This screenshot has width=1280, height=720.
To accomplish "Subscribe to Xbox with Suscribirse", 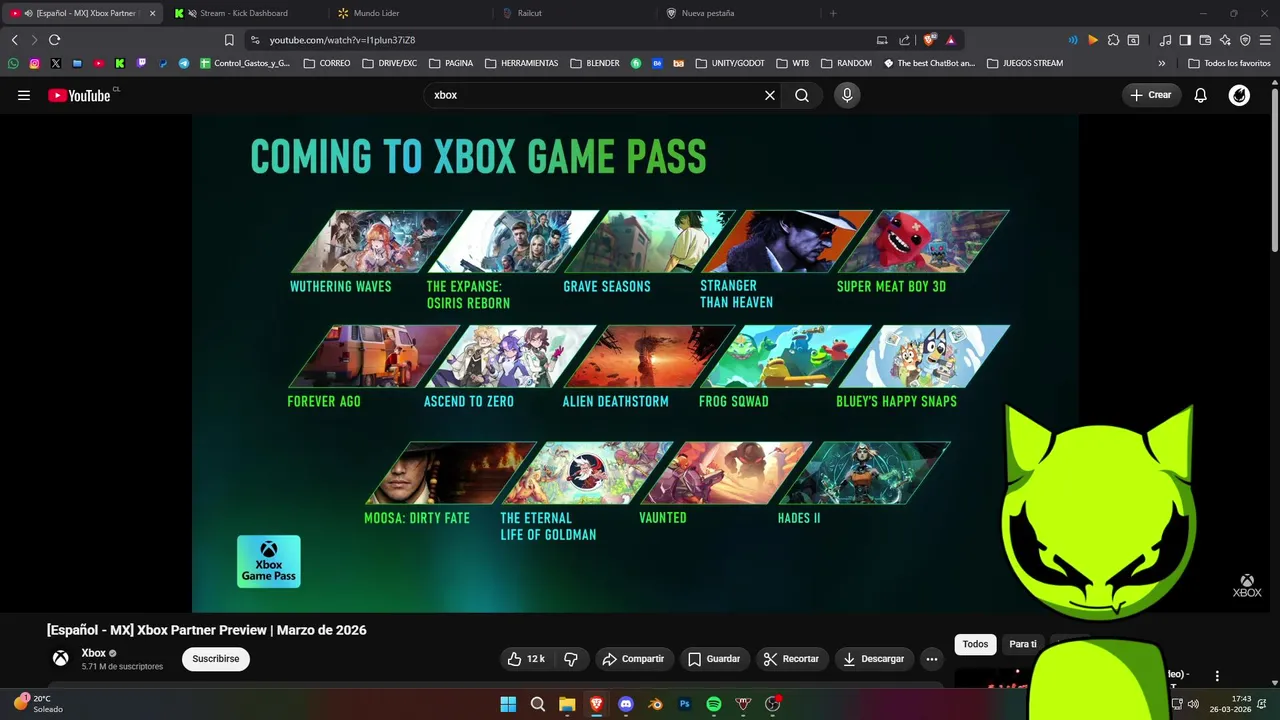I will tap(216, 659).
